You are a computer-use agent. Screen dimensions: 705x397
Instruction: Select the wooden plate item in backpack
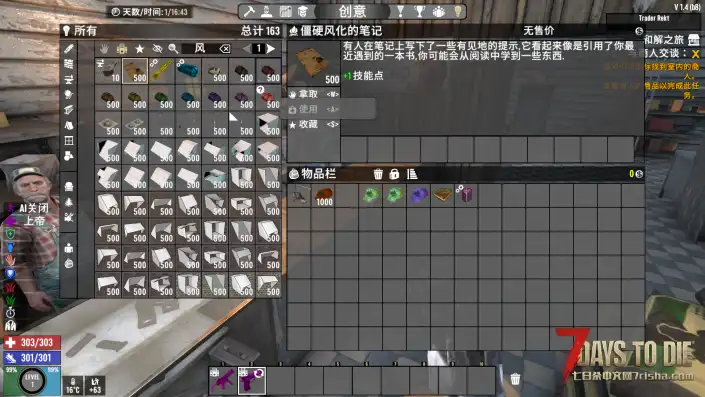click(442, 196)
